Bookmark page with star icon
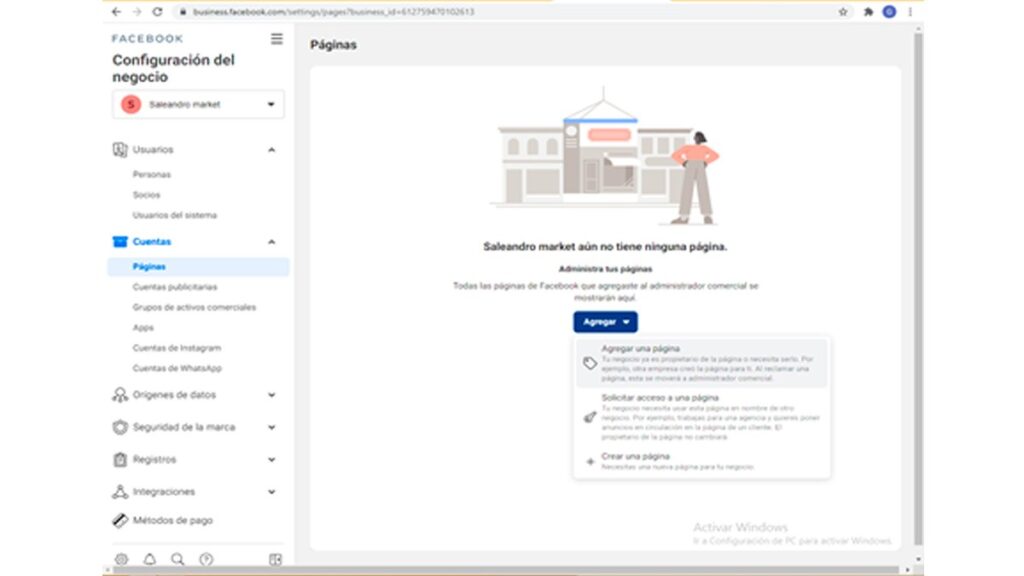 [843, 12]
